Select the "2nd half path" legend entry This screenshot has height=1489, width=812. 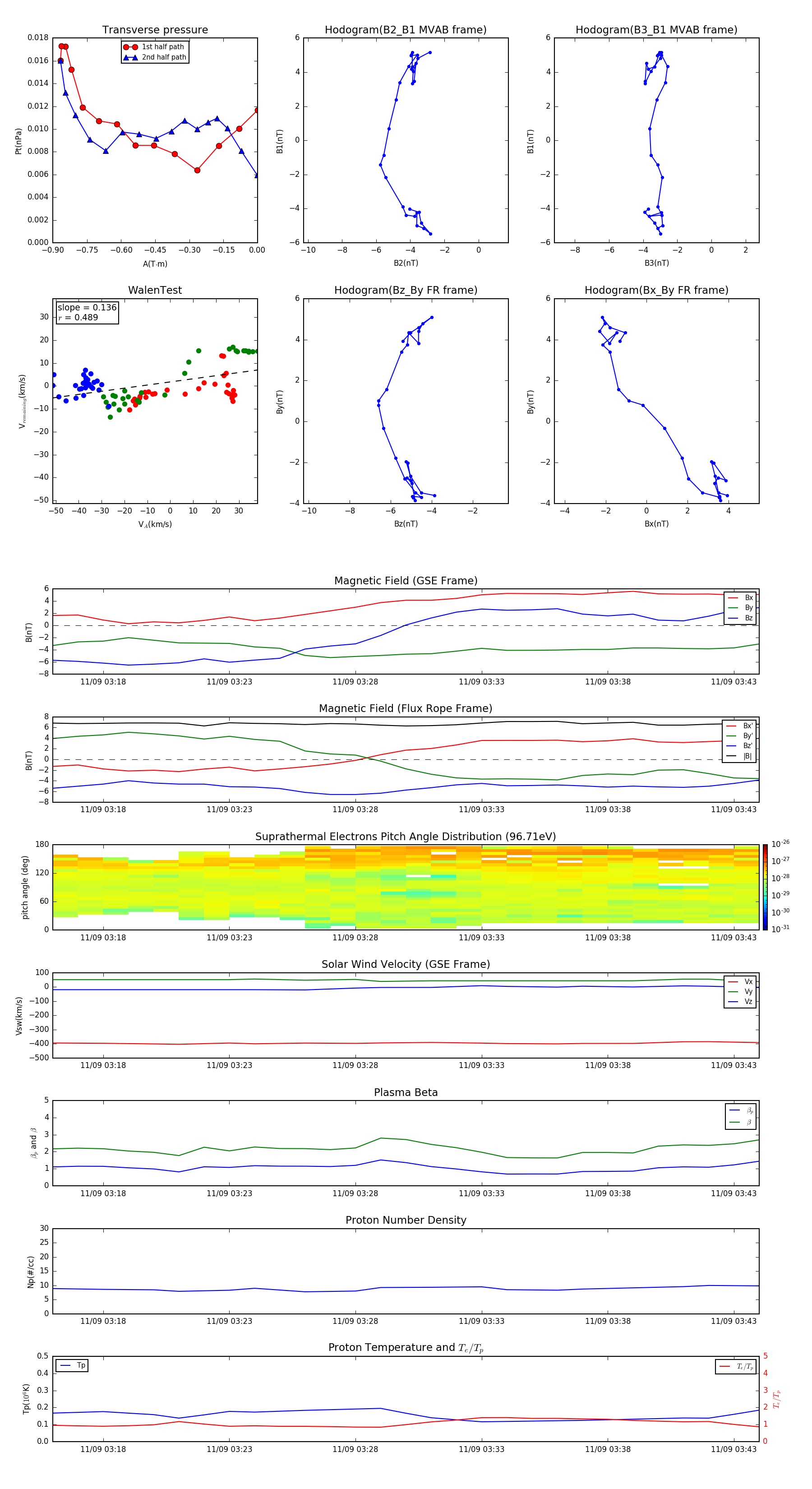coord(154,57)
